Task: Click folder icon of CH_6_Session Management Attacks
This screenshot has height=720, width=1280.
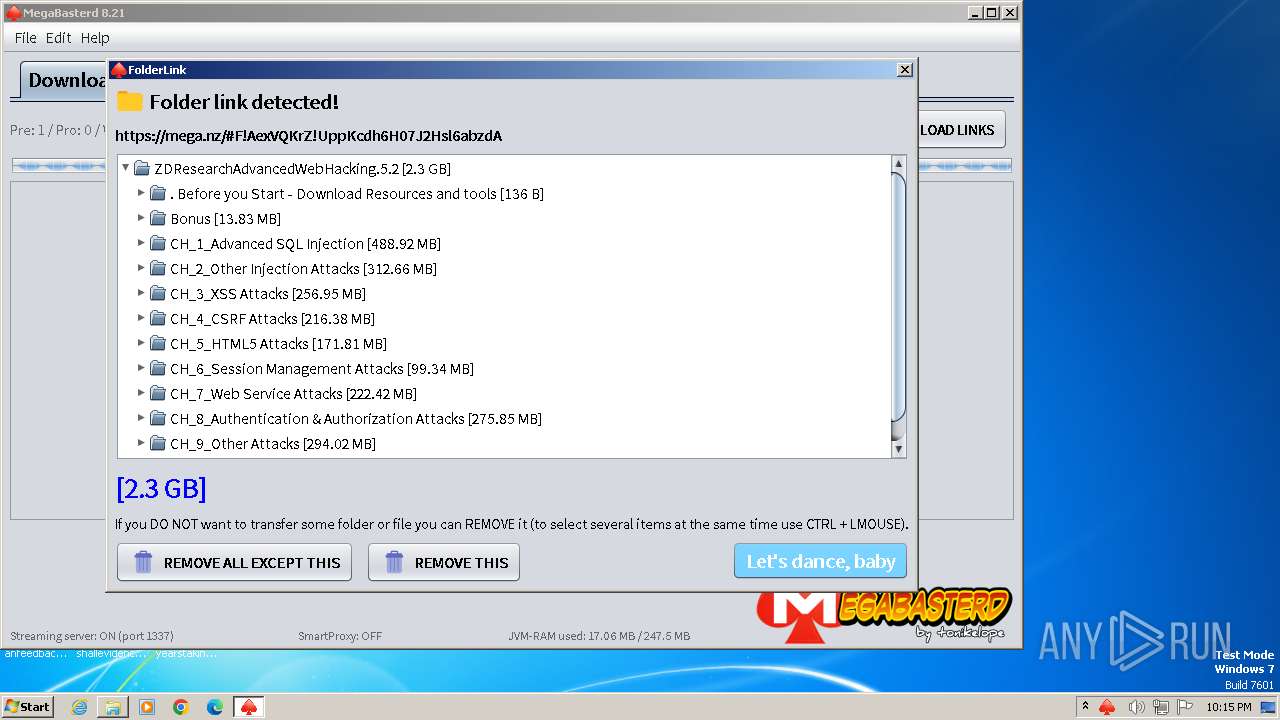Action: 158,368
